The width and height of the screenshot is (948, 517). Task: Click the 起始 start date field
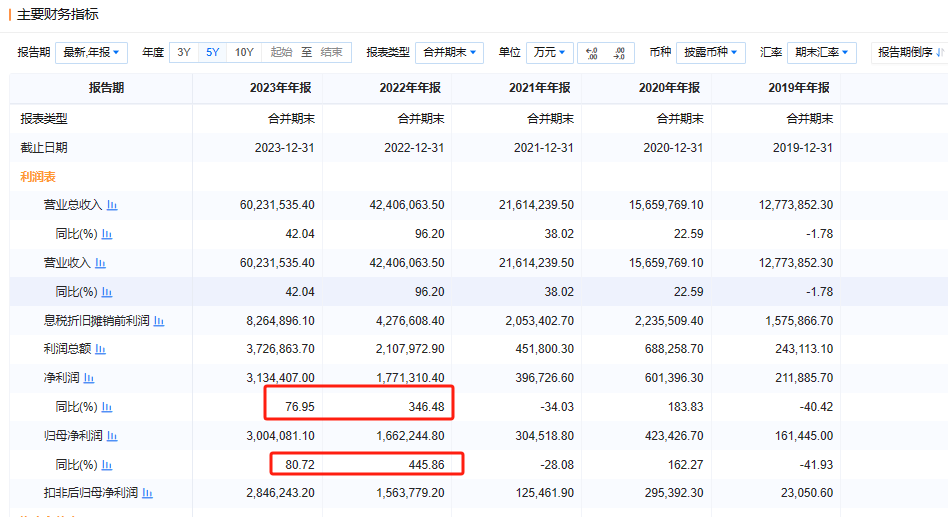281,53
